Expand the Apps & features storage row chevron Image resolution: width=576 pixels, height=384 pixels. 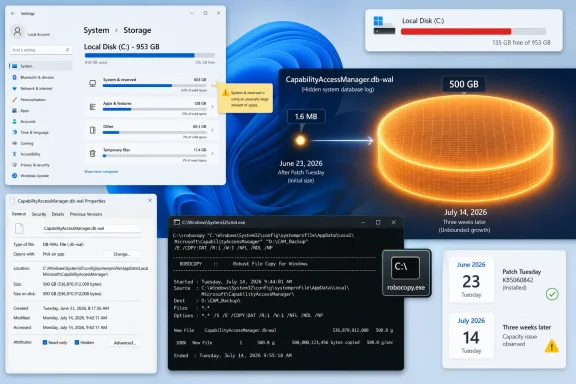click(212, 107)
